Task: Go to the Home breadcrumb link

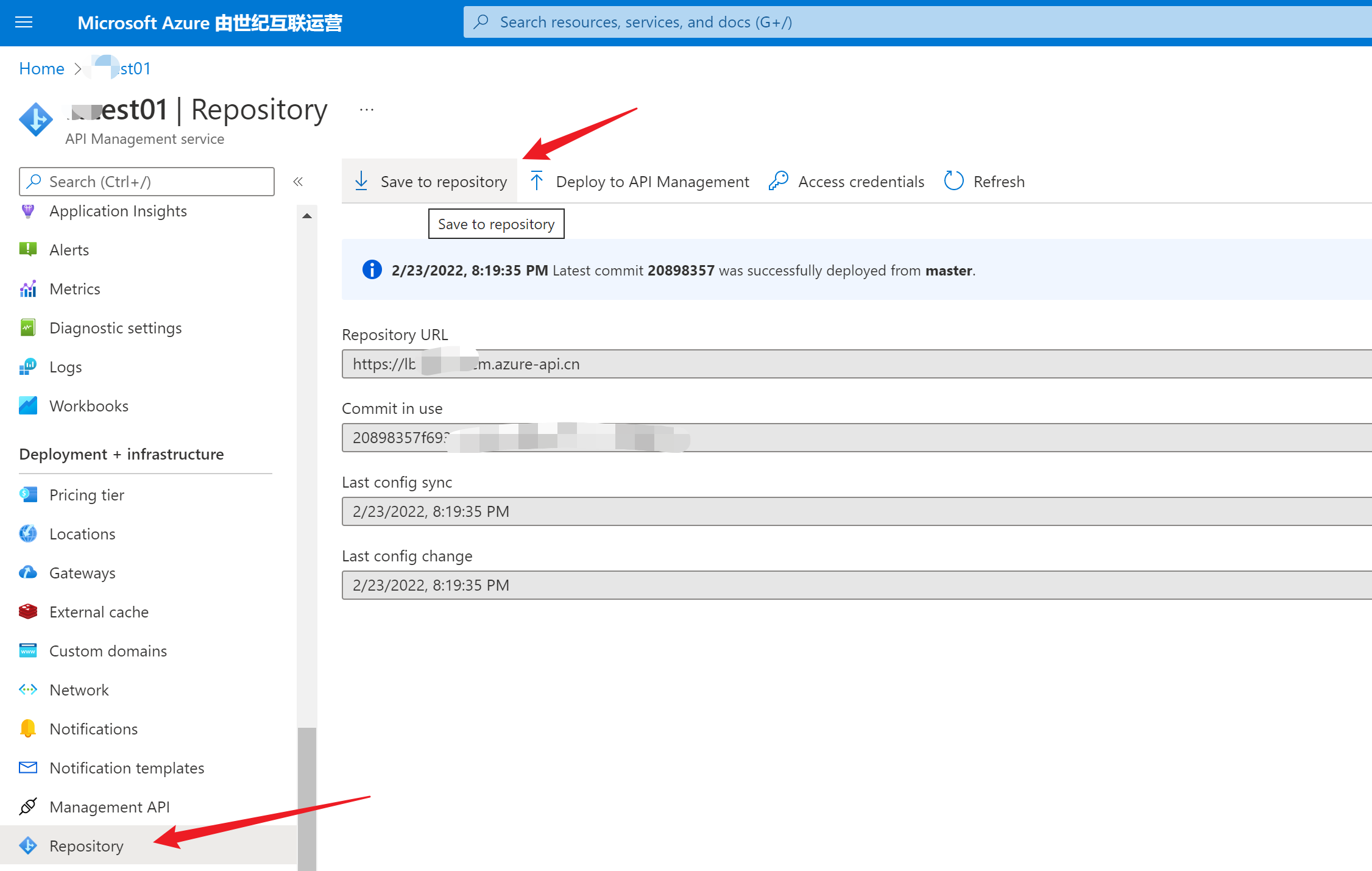Action: tap(41, 68)
